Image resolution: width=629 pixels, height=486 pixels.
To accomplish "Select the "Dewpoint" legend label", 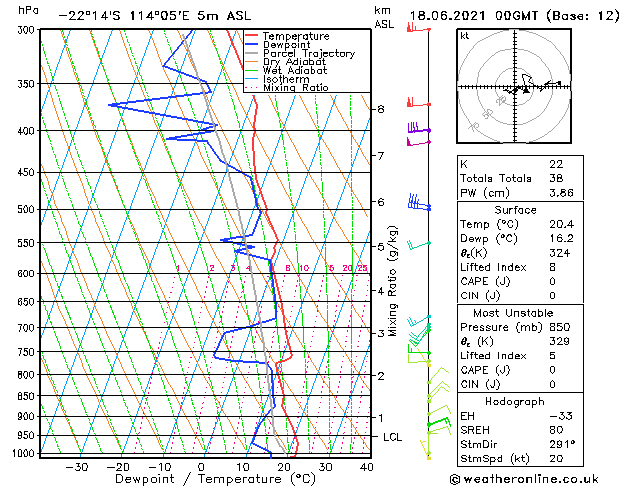I will [x=286, y=45].
